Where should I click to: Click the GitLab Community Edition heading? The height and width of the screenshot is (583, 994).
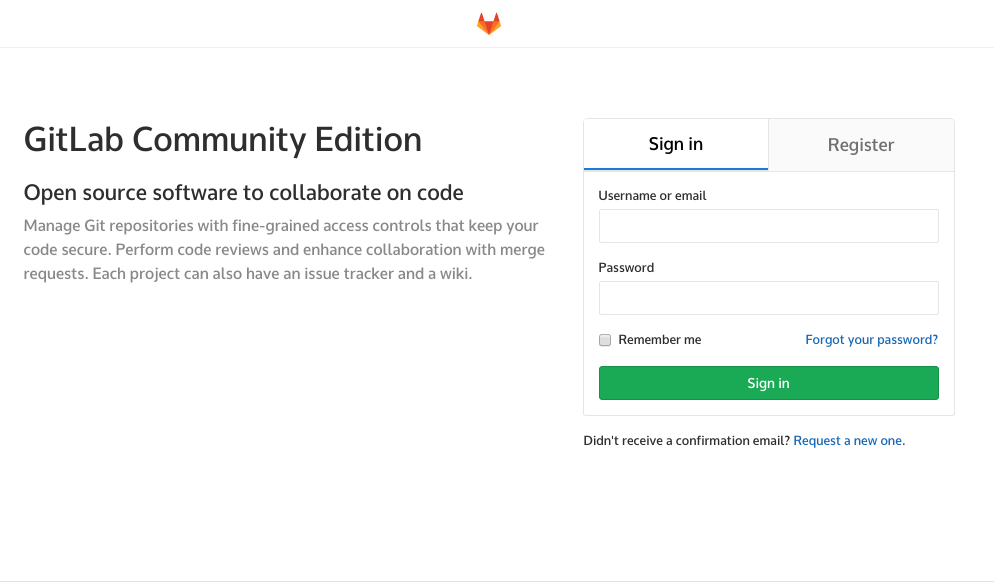pyautogui.click(x=223, y=139)
